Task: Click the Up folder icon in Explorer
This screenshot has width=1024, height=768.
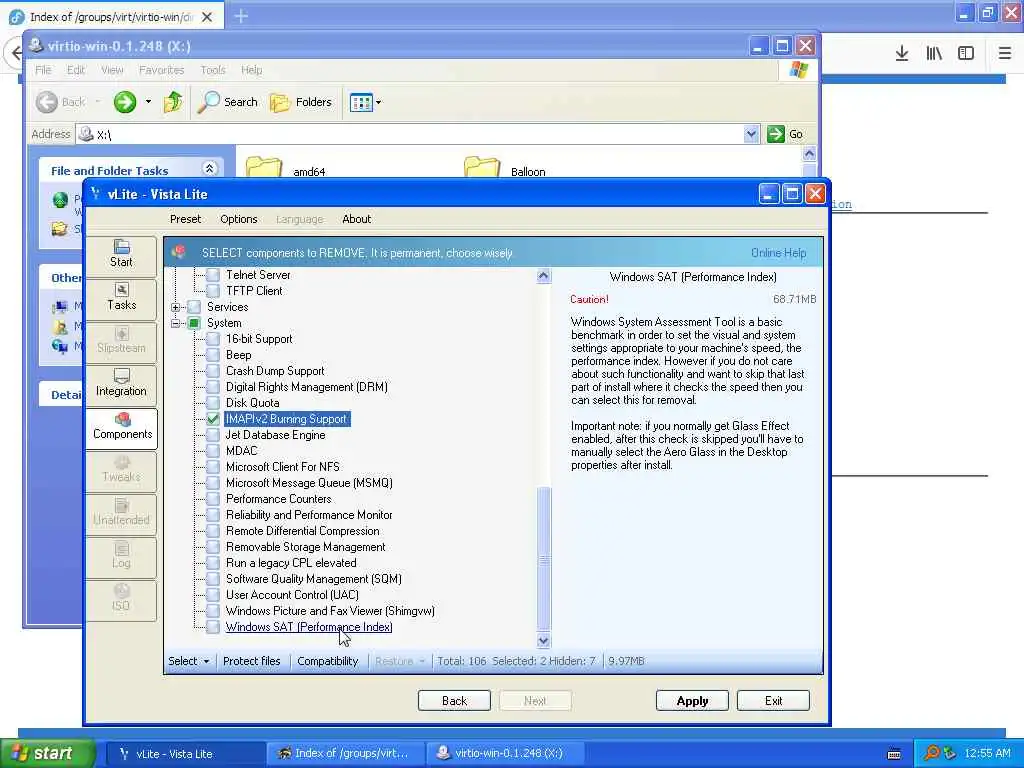Action: pyautogui.click(x=173, y=102)
